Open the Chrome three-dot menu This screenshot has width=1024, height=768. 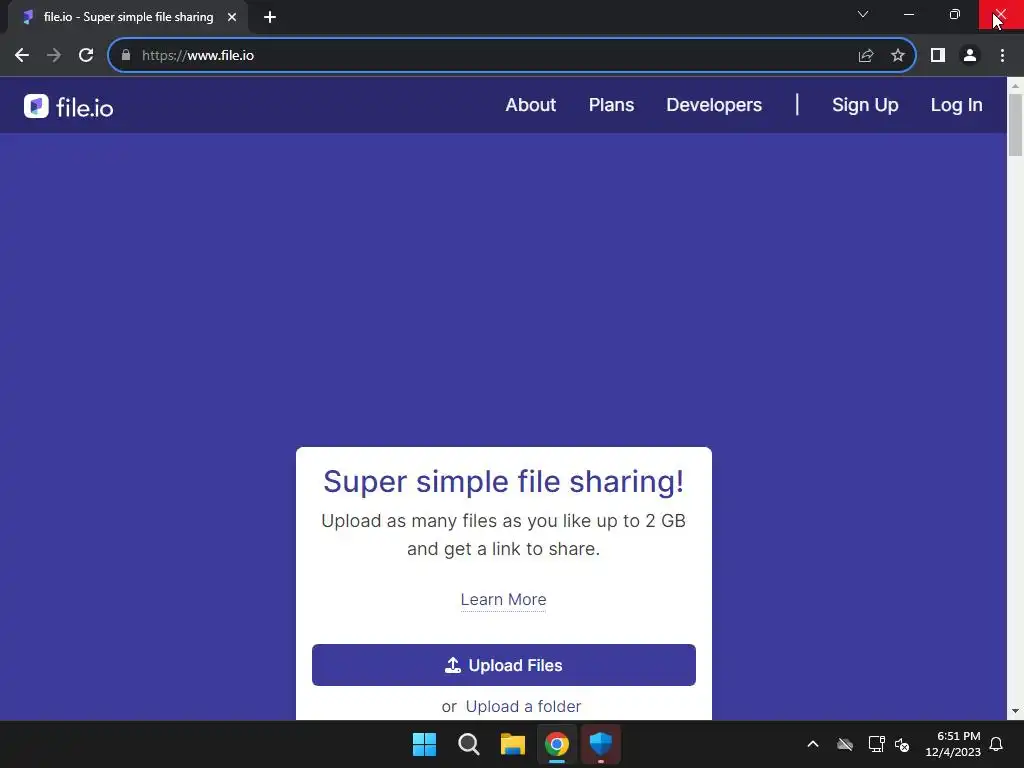click(x=1002, y=56)
